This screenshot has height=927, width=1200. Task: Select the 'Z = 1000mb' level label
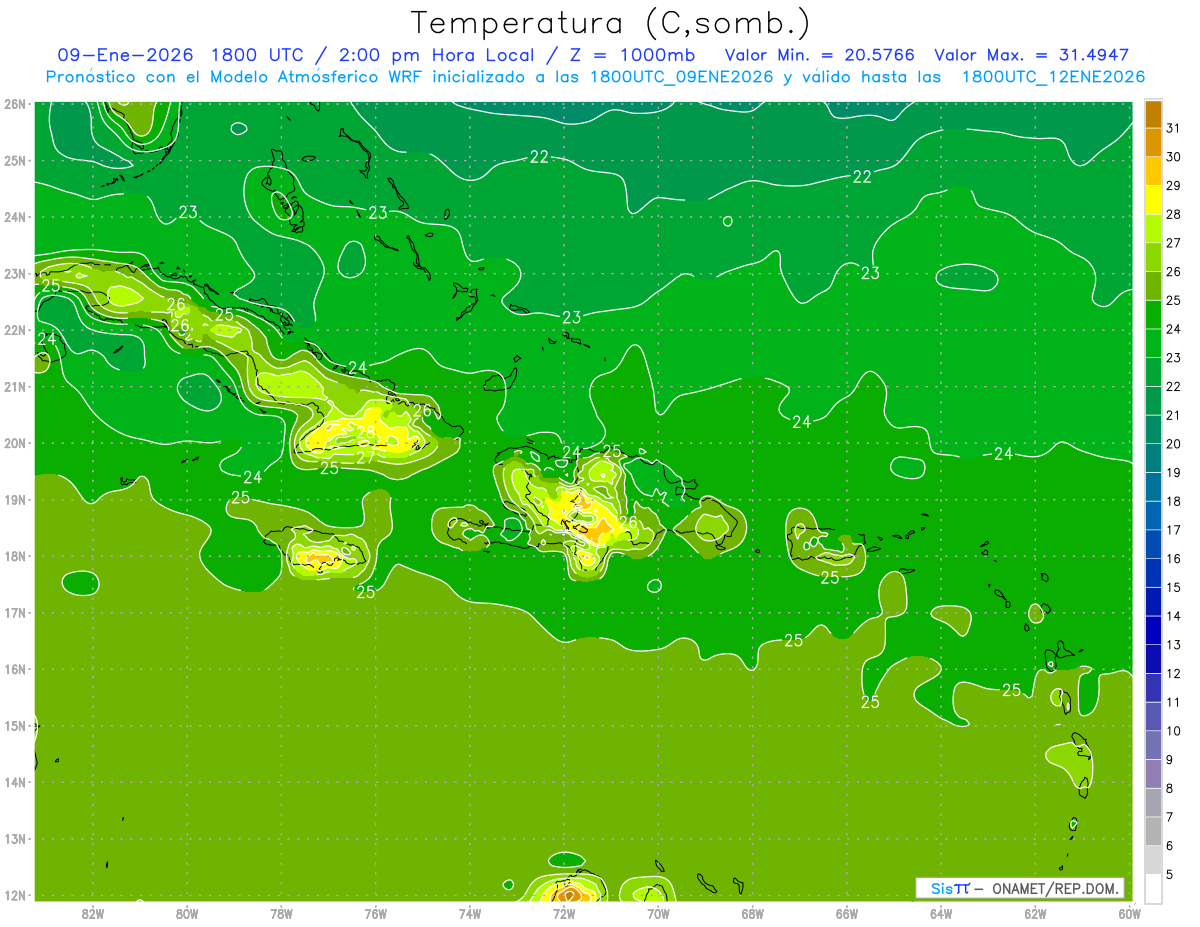point(632,55)
